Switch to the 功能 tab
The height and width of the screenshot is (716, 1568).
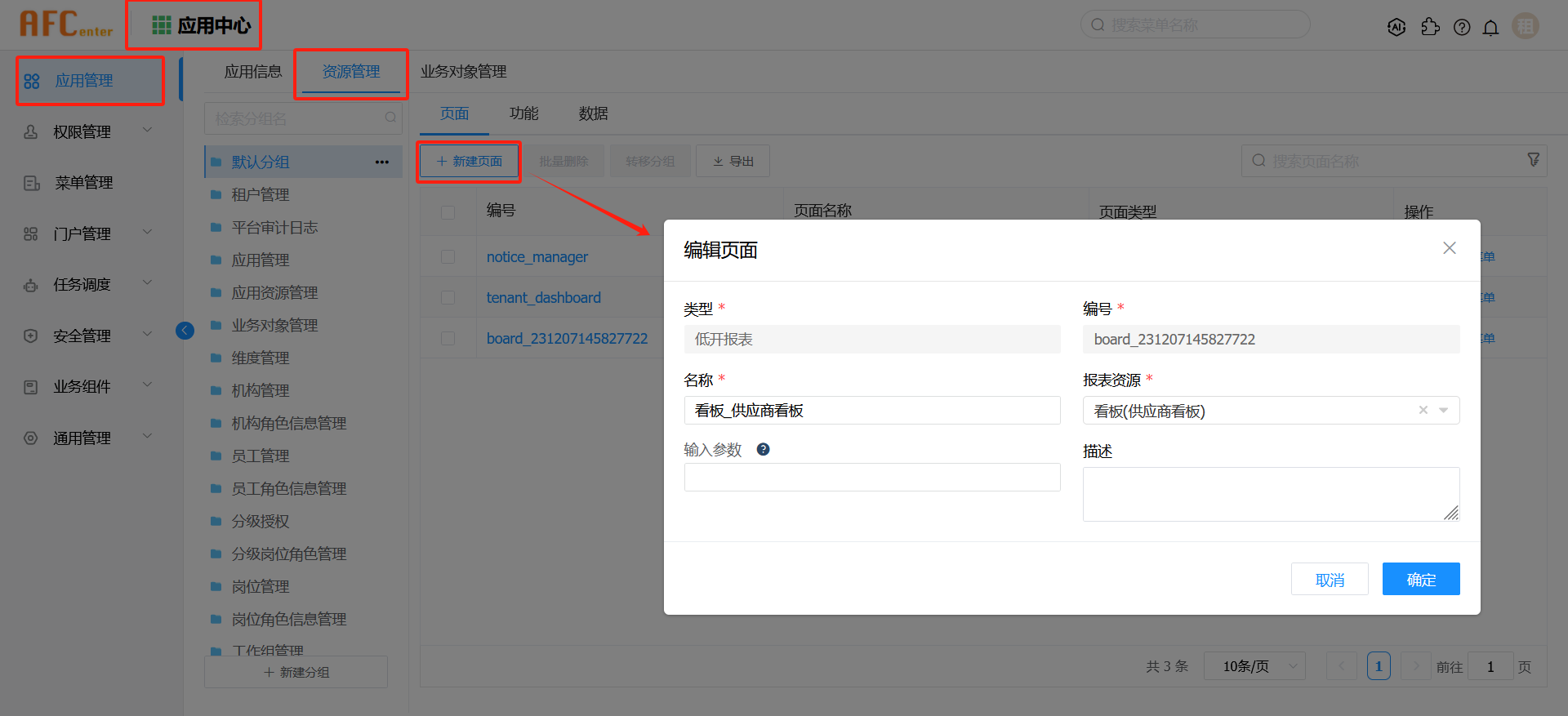[523, 113]
